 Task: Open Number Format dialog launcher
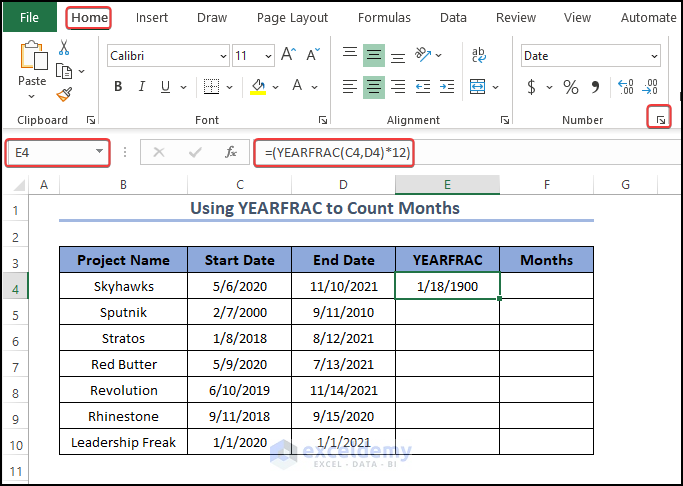(x=661, y=120)
